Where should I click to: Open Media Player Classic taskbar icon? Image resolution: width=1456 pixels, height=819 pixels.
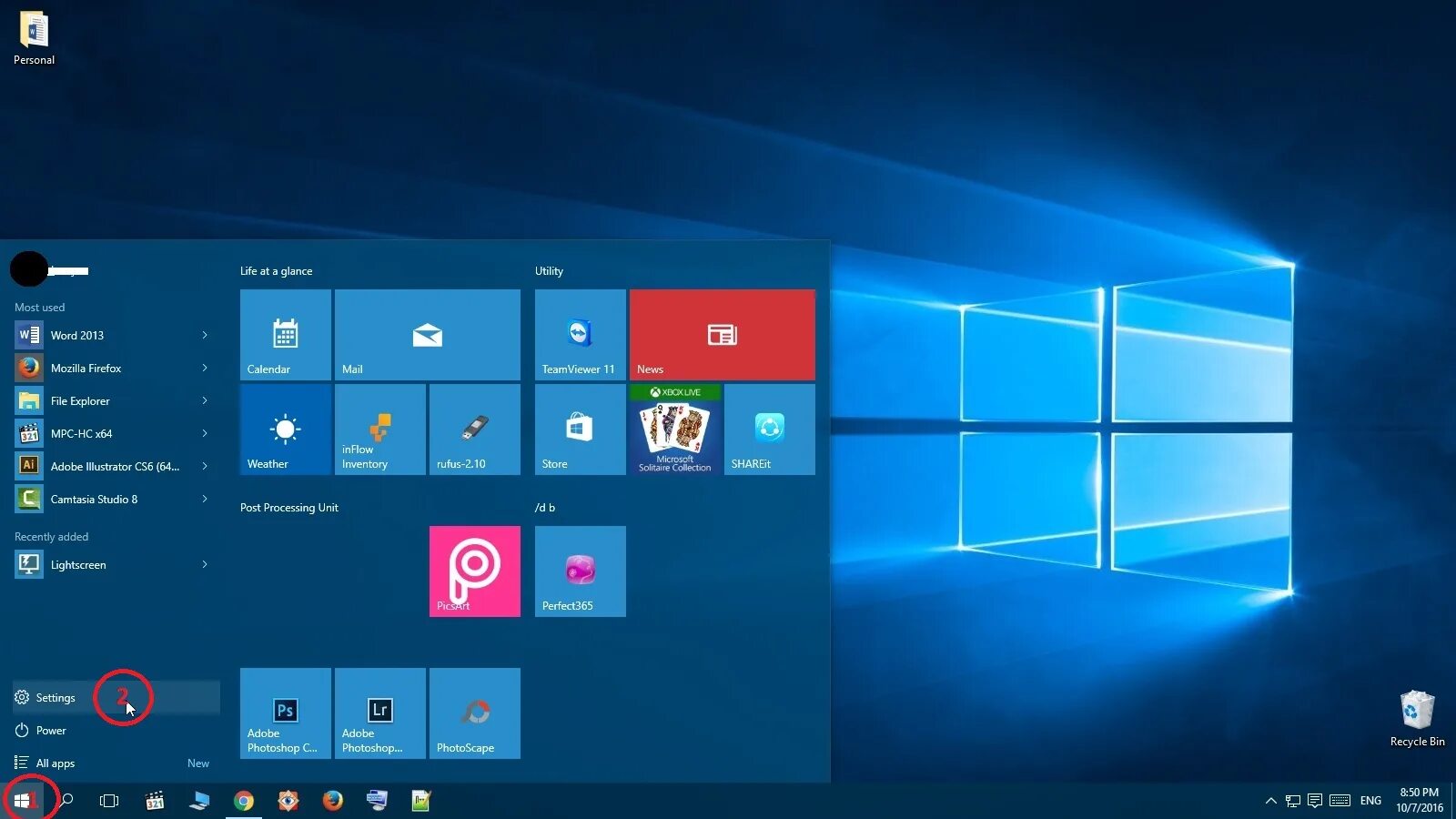pyautogui.click(x=155, y=801)
